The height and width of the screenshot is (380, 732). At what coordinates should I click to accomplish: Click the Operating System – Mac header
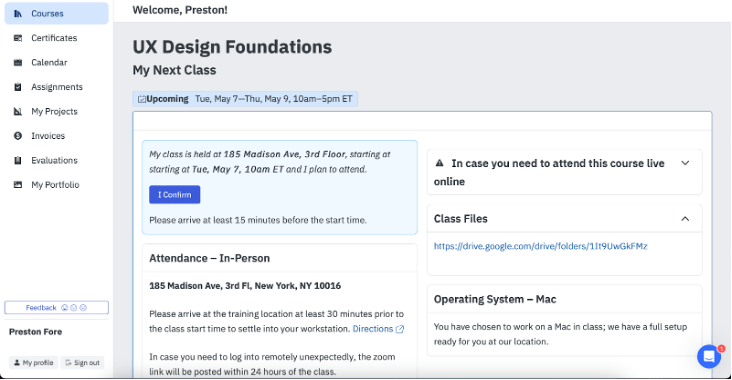(x=495, y=299)
